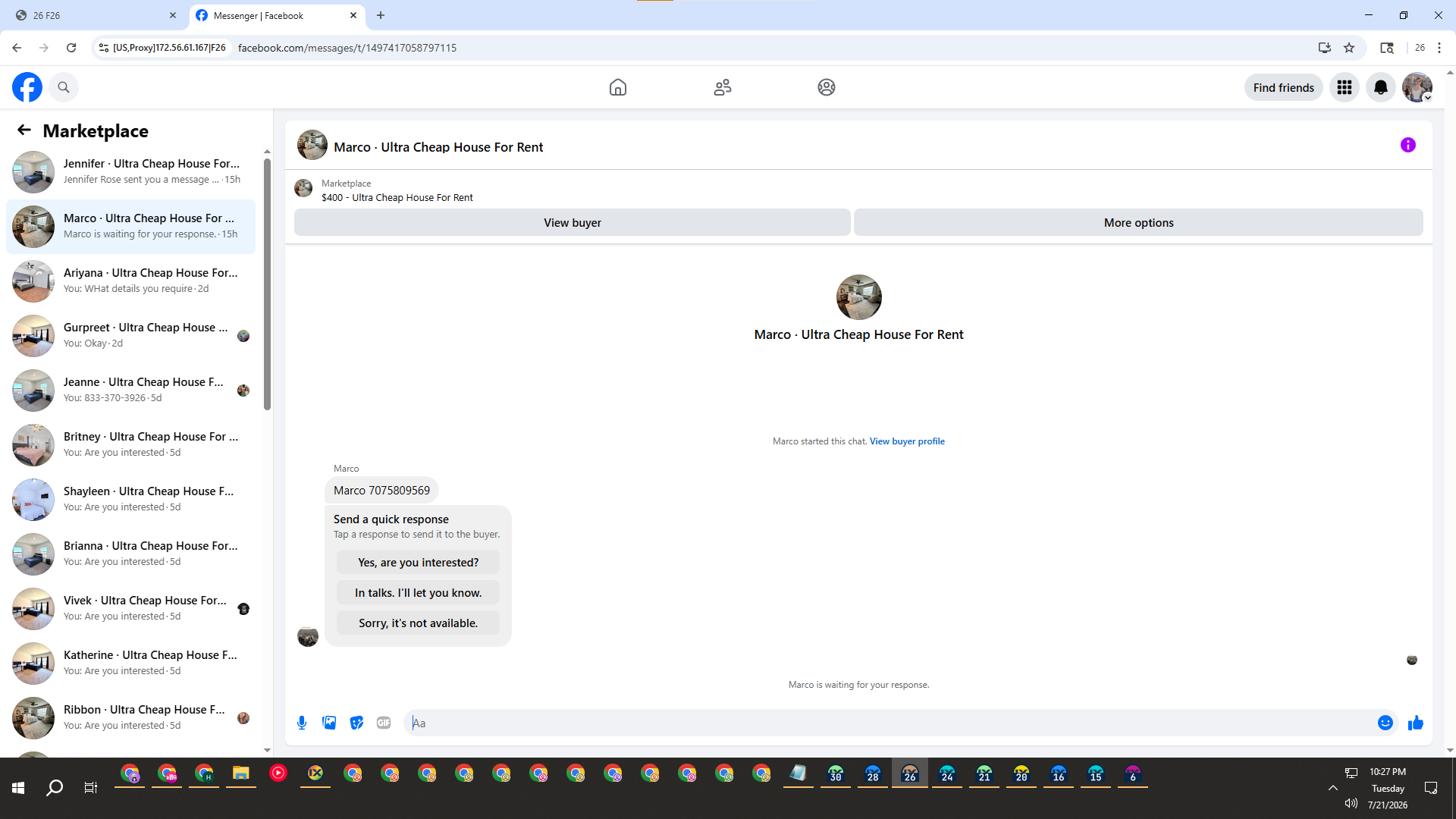Go to the Home feed icon
The height and width of the screenshot is (819, 1456).
click(x=618, y=87)
